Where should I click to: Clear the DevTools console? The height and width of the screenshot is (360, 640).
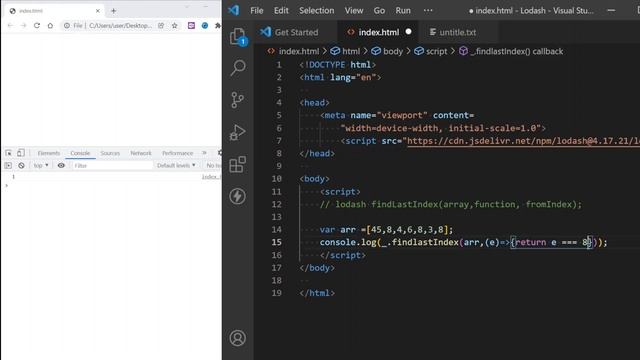tap(21, 165)
